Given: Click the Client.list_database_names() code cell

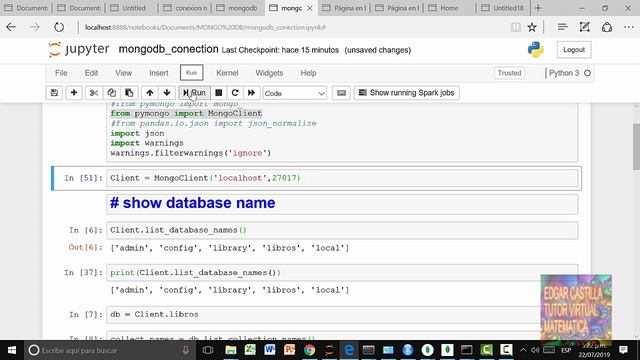Looking at the screenshot, I should tap(342, 230).
